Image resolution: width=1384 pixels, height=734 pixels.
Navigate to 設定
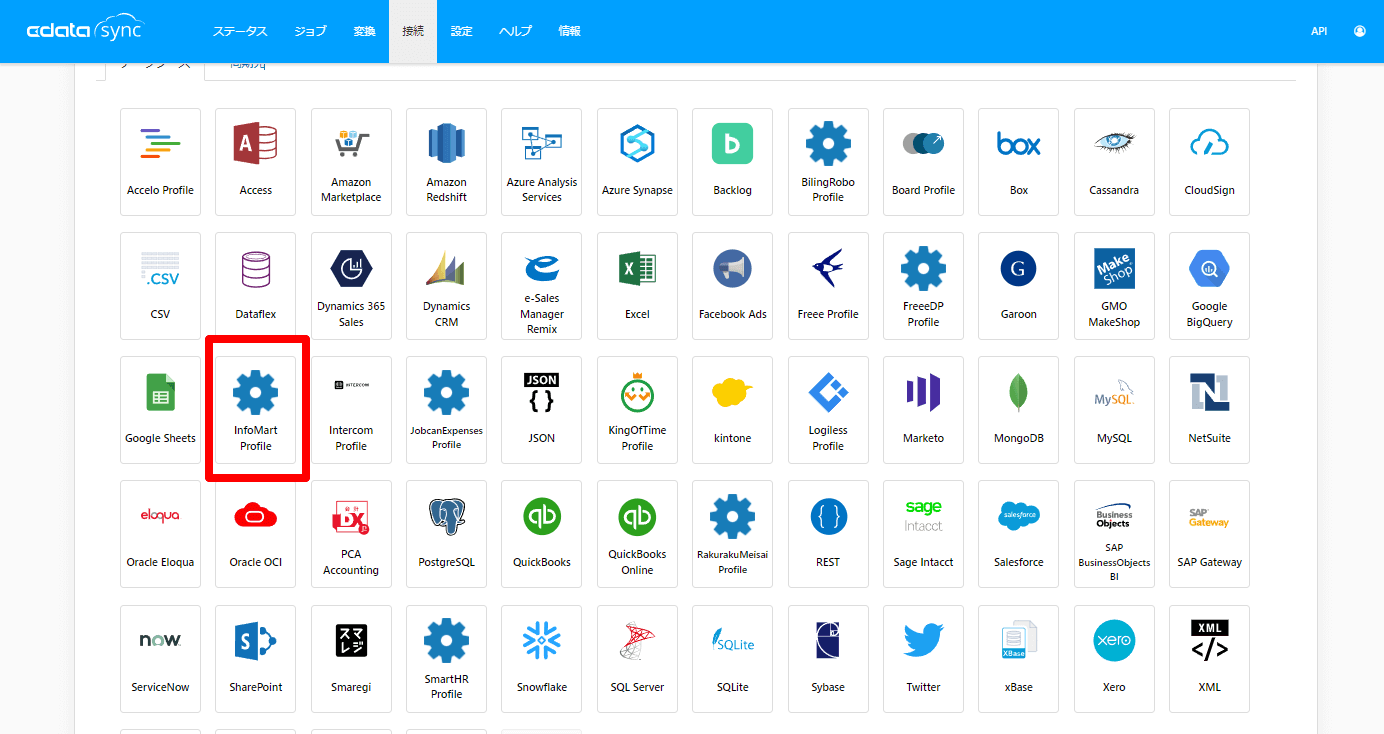tap(461, 31)
